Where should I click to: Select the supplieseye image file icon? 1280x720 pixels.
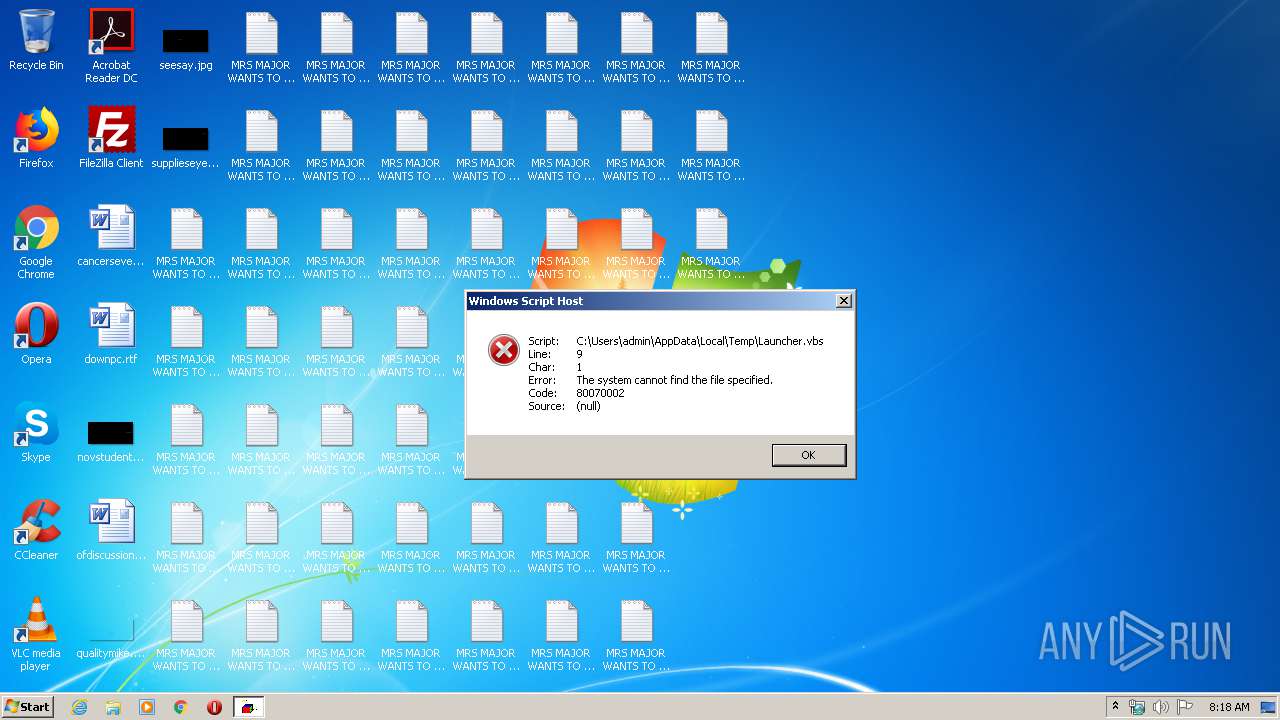click(186, 148)
